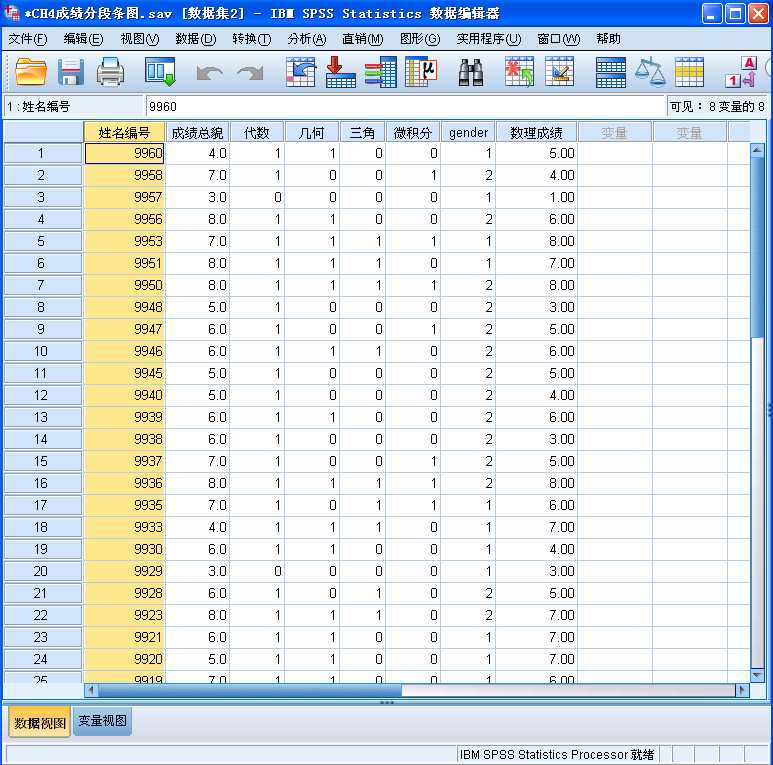Click the Insert cases icon
This screenshot has height=765, width=773.
click(x=519, y=72)
